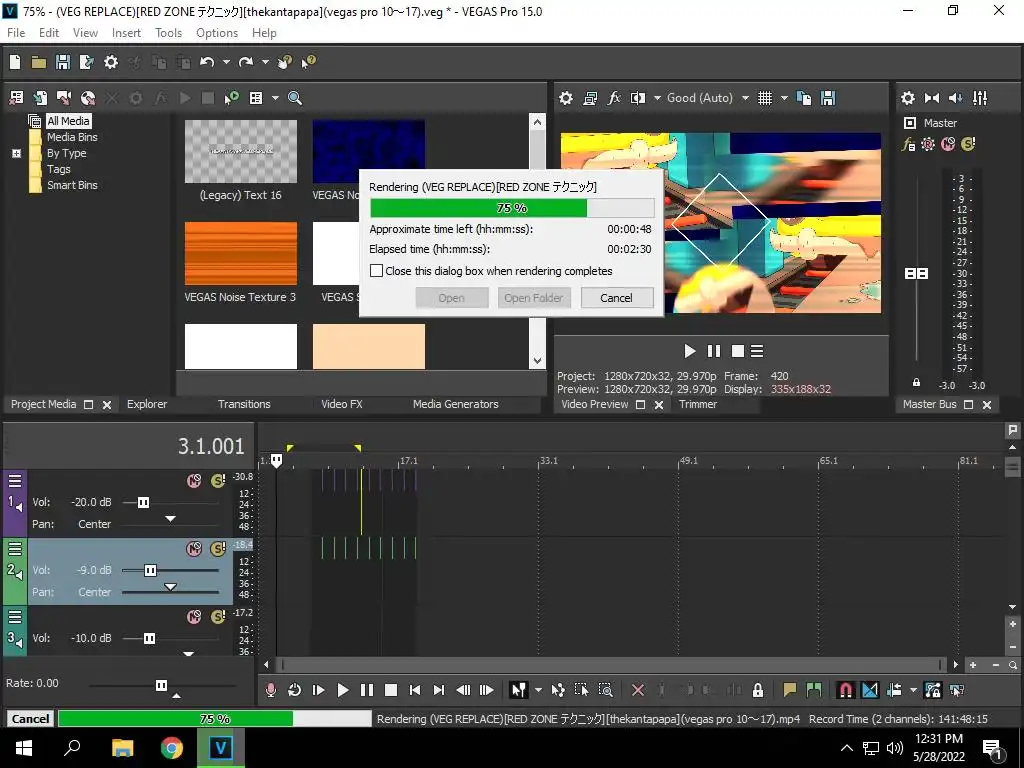Switch to the Media Generators tab

[455, 404]
